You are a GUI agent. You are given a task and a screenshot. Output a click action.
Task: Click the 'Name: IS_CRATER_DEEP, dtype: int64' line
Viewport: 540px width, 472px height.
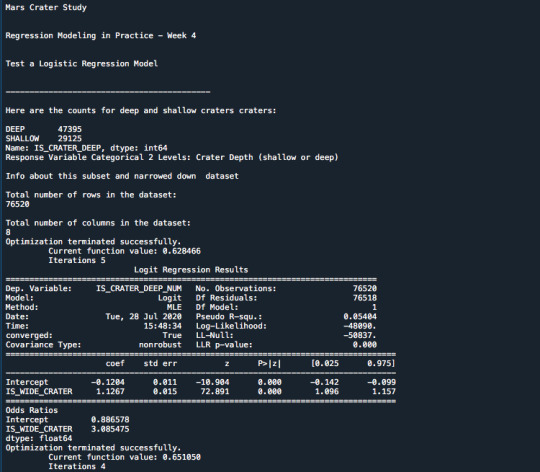pyautogui.click(x=86, y=148)
